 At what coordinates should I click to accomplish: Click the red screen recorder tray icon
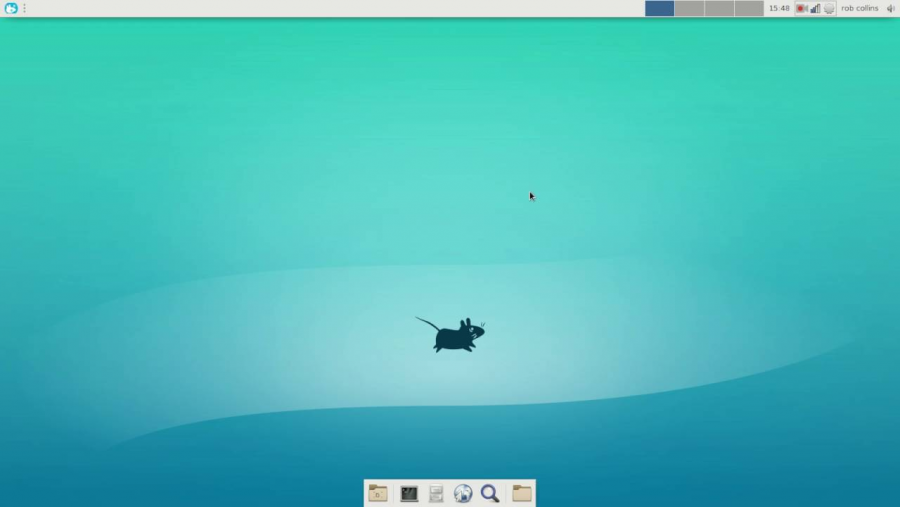(802, 8)
